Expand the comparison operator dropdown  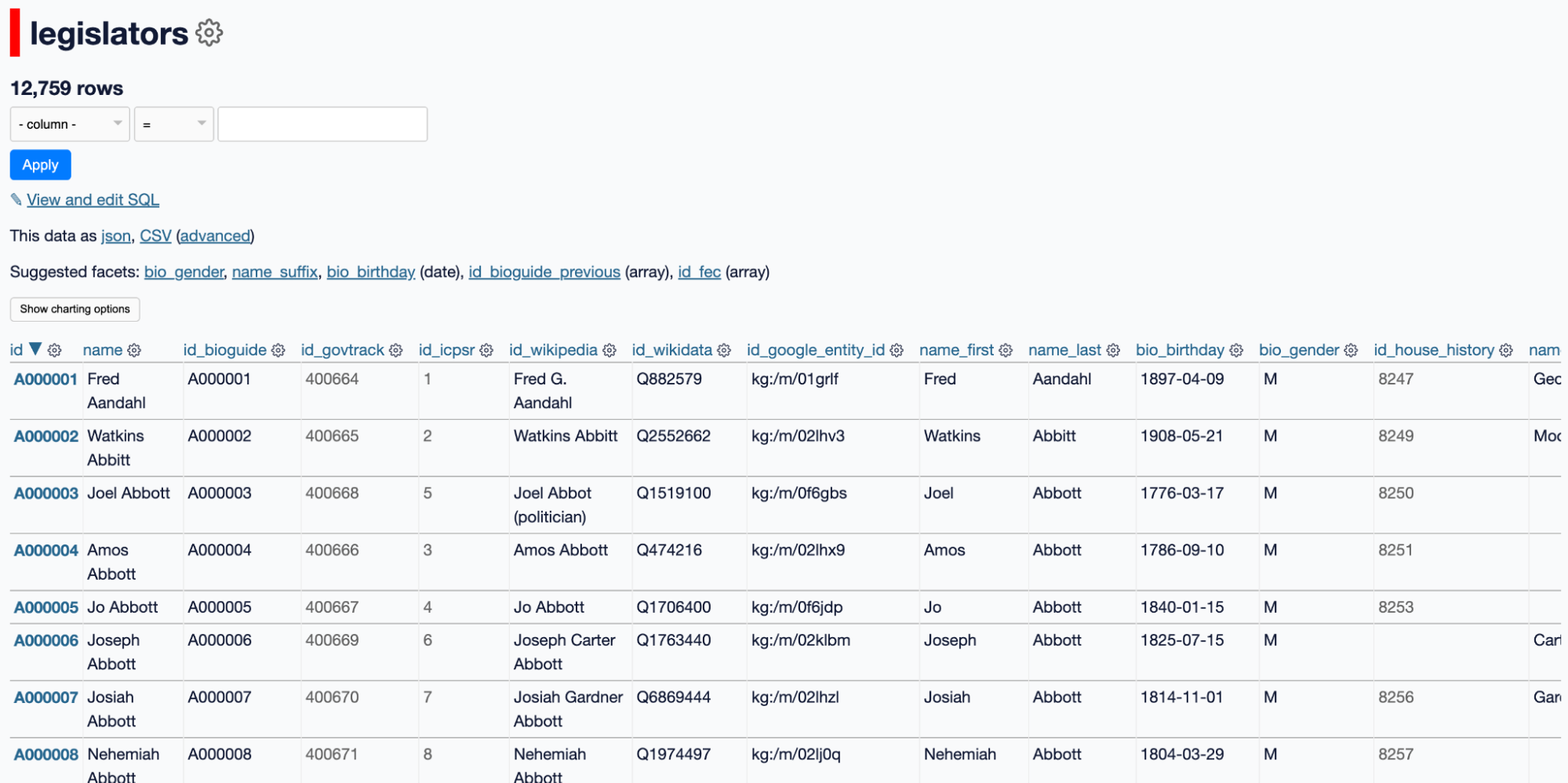coord(173,124)
